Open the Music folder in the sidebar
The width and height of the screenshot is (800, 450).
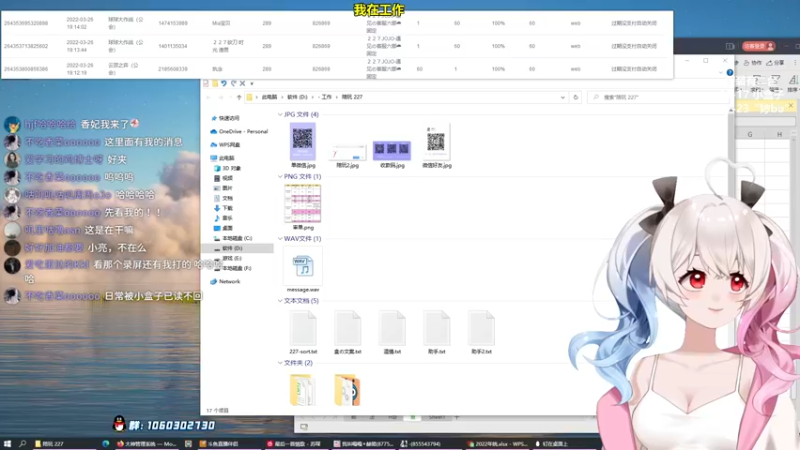coord(223,218)
